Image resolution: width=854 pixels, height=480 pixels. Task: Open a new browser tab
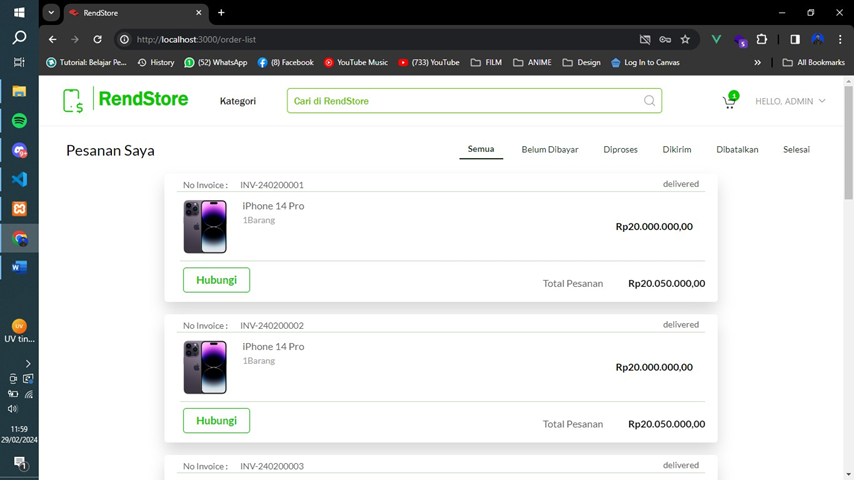coord(221,13)
